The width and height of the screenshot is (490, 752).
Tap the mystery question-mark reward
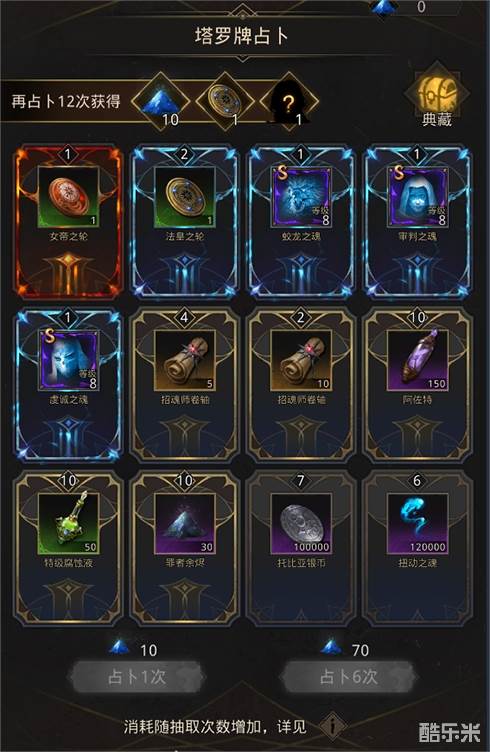click(x=289, y=102)
